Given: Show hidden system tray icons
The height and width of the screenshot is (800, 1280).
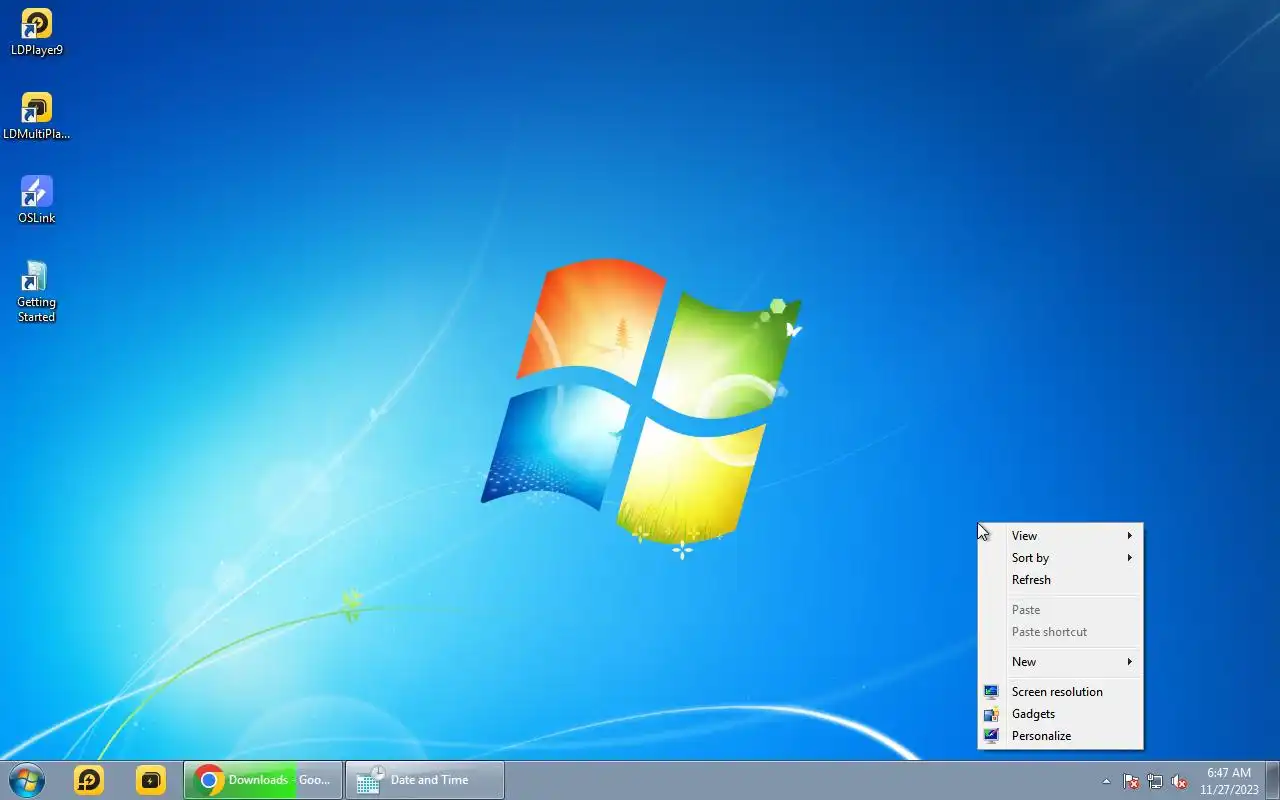Looking at the screenshot, I should [1106, 781].
